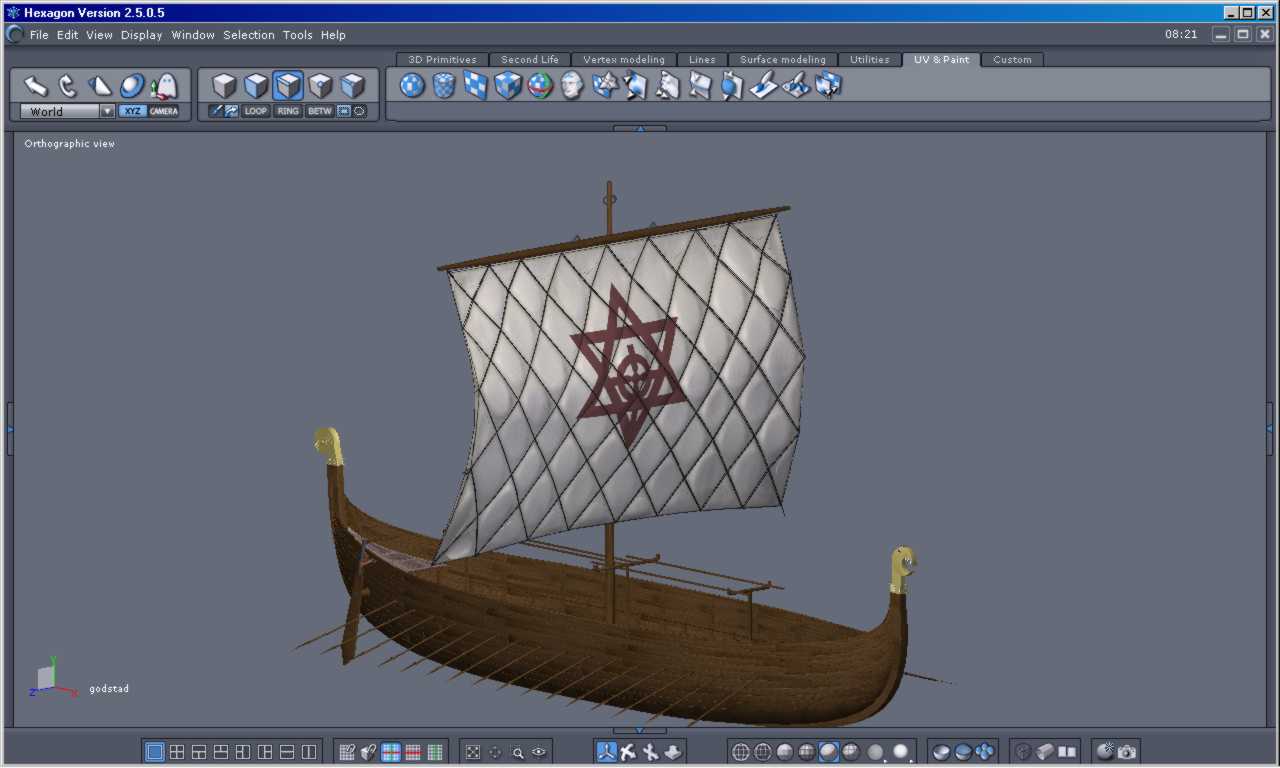
Task: Open the World coordinate dropdown
Action: pos(68,111)
